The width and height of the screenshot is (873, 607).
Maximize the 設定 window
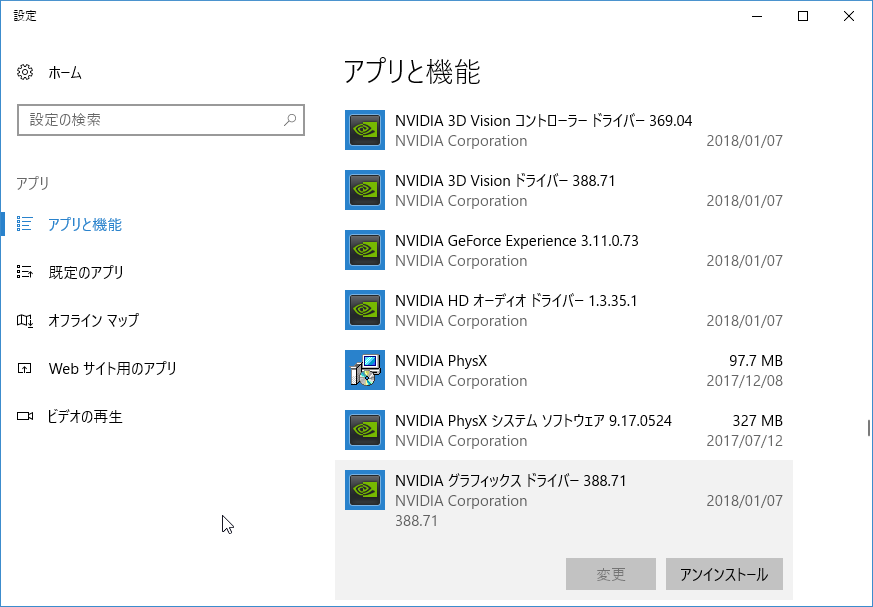coord(803,16)
